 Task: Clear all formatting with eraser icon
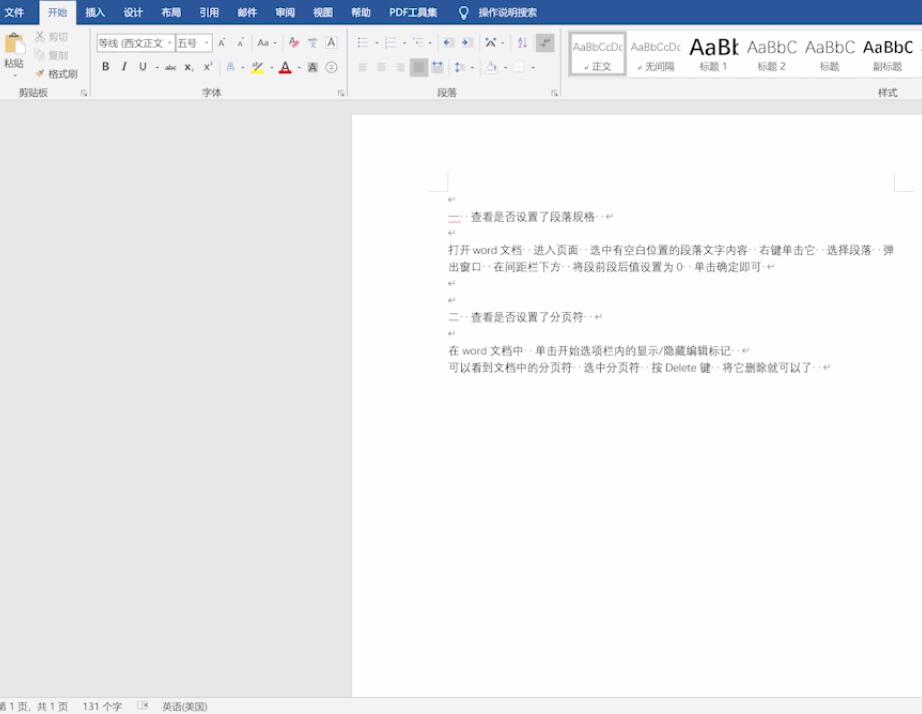point(294,42)
